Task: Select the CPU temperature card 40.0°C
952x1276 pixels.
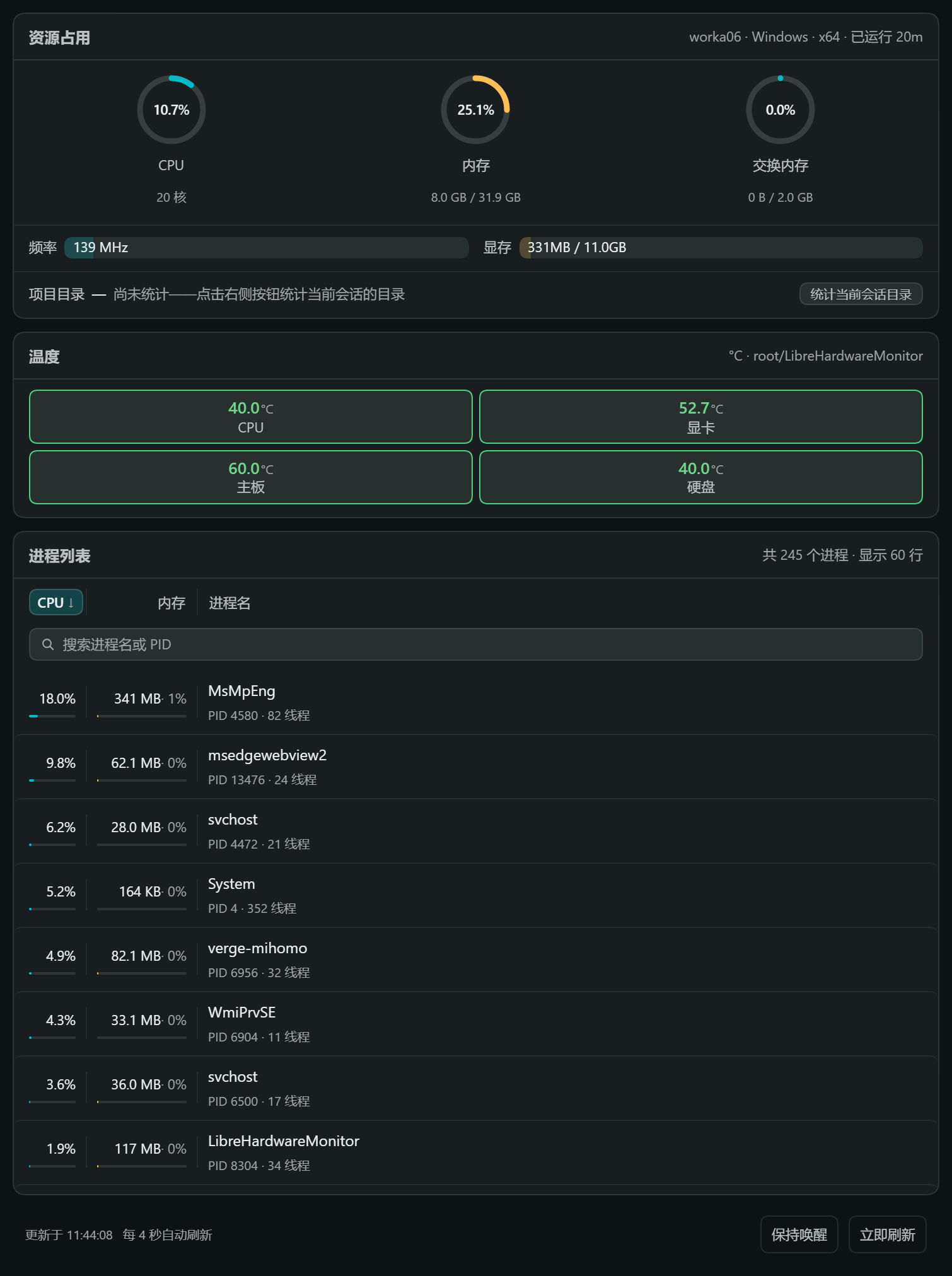Action: coord(251,417)
